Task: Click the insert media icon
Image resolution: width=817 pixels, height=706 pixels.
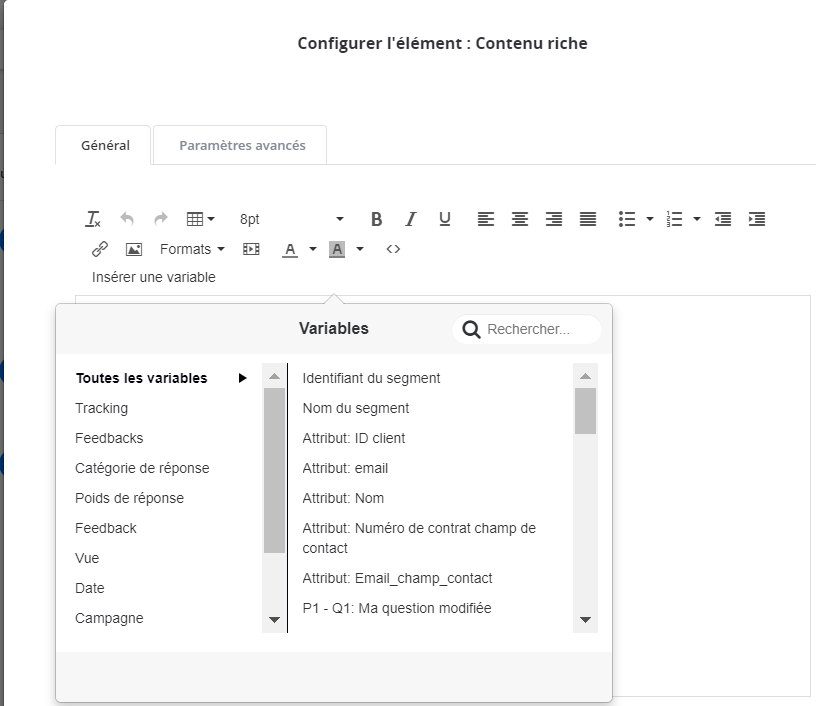Action: point(251,249)
